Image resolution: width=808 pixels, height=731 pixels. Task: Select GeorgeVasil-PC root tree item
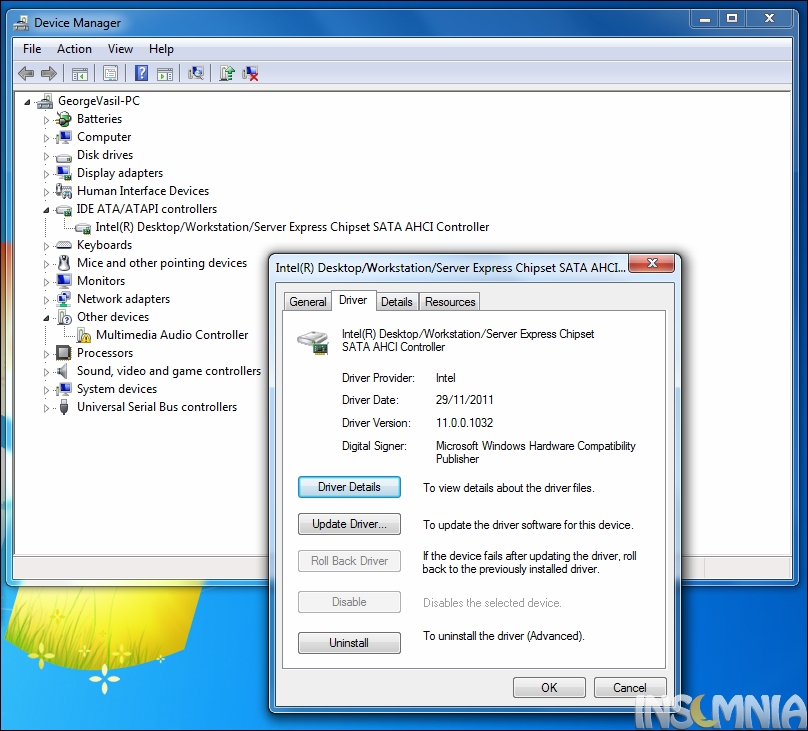[x=99, y=101]
